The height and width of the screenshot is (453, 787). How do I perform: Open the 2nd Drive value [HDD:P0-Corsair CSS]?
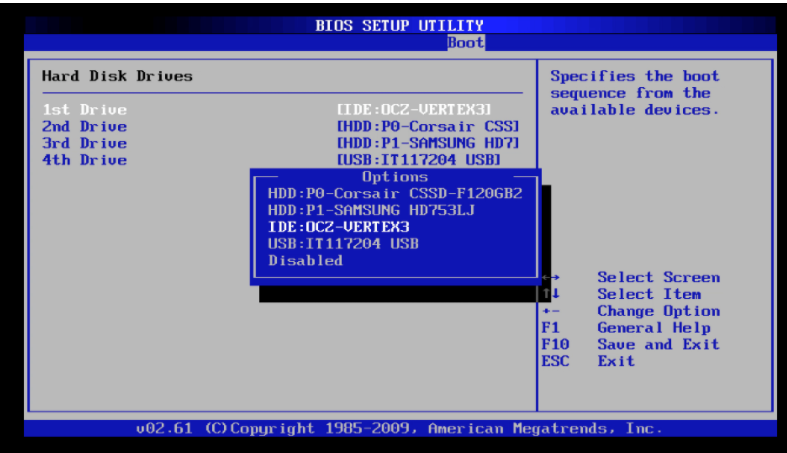[x=428, y=127]
